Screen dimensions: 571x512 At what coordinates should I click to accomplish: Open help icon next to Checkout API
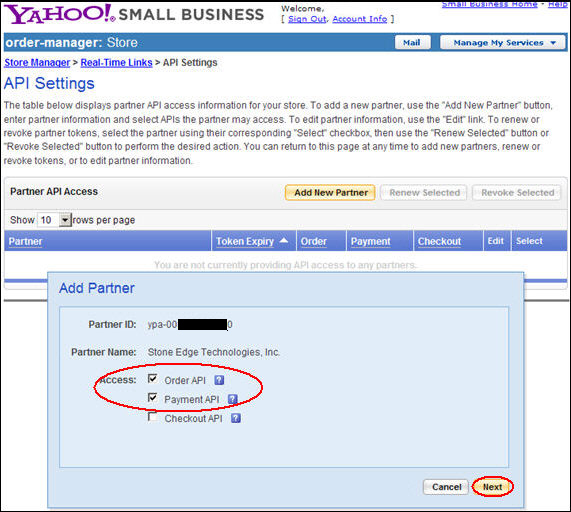pos(236,418)
